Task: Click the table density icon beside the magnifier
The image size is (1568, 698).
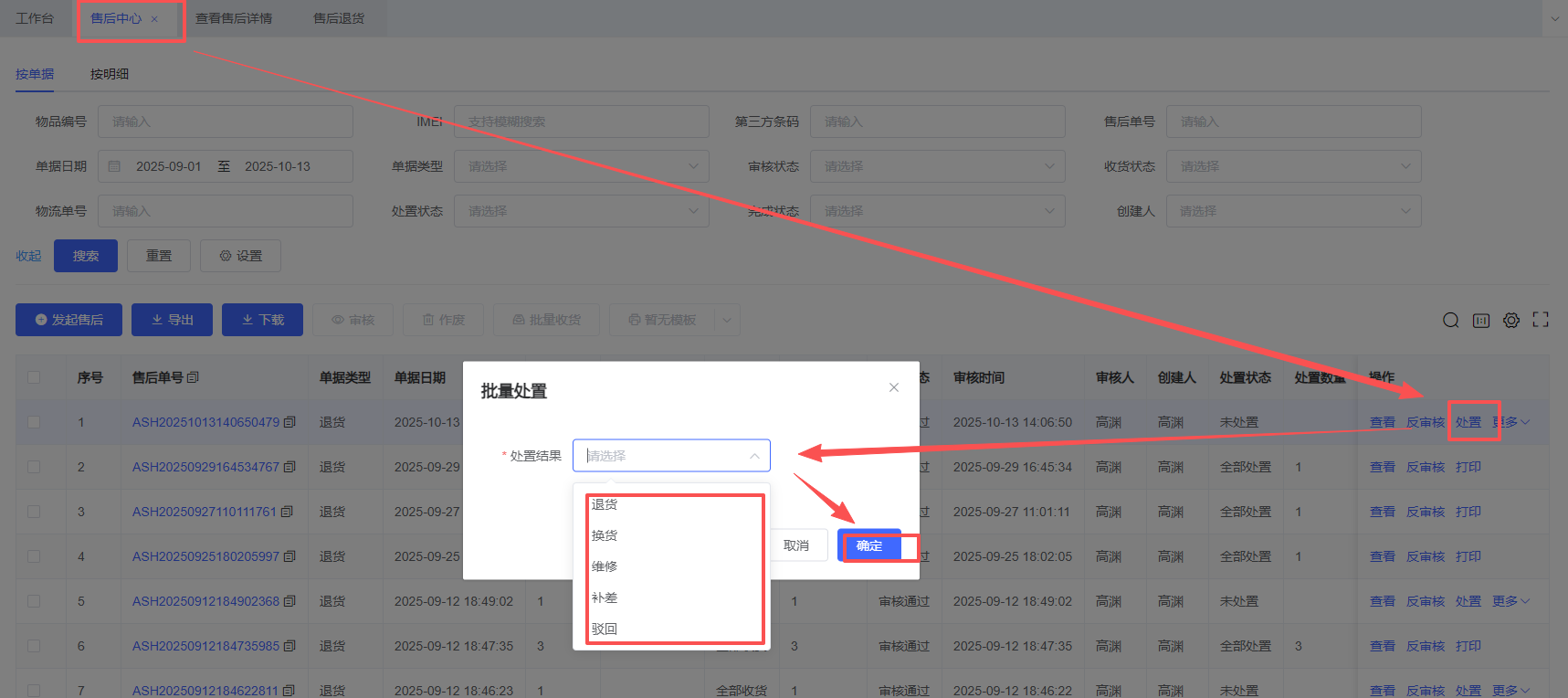Action: [x=1481, y=320]
